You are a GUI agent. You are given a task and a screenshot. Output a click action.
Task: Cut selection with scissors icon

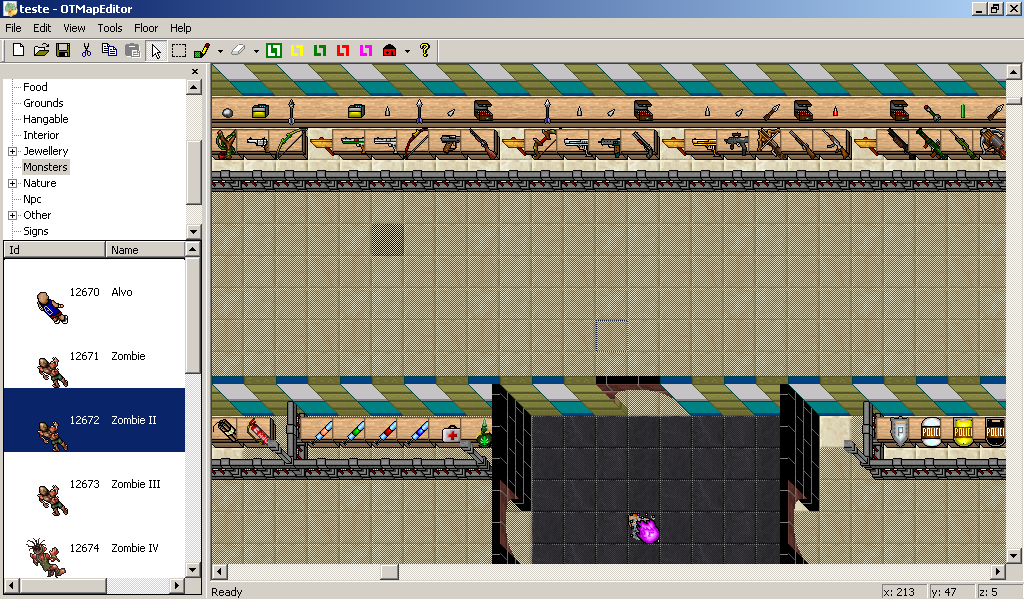click(86, 50)
